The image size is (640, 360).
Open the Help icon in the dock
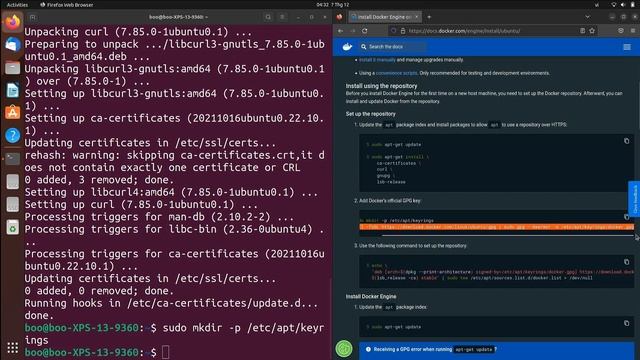point(13,135)
